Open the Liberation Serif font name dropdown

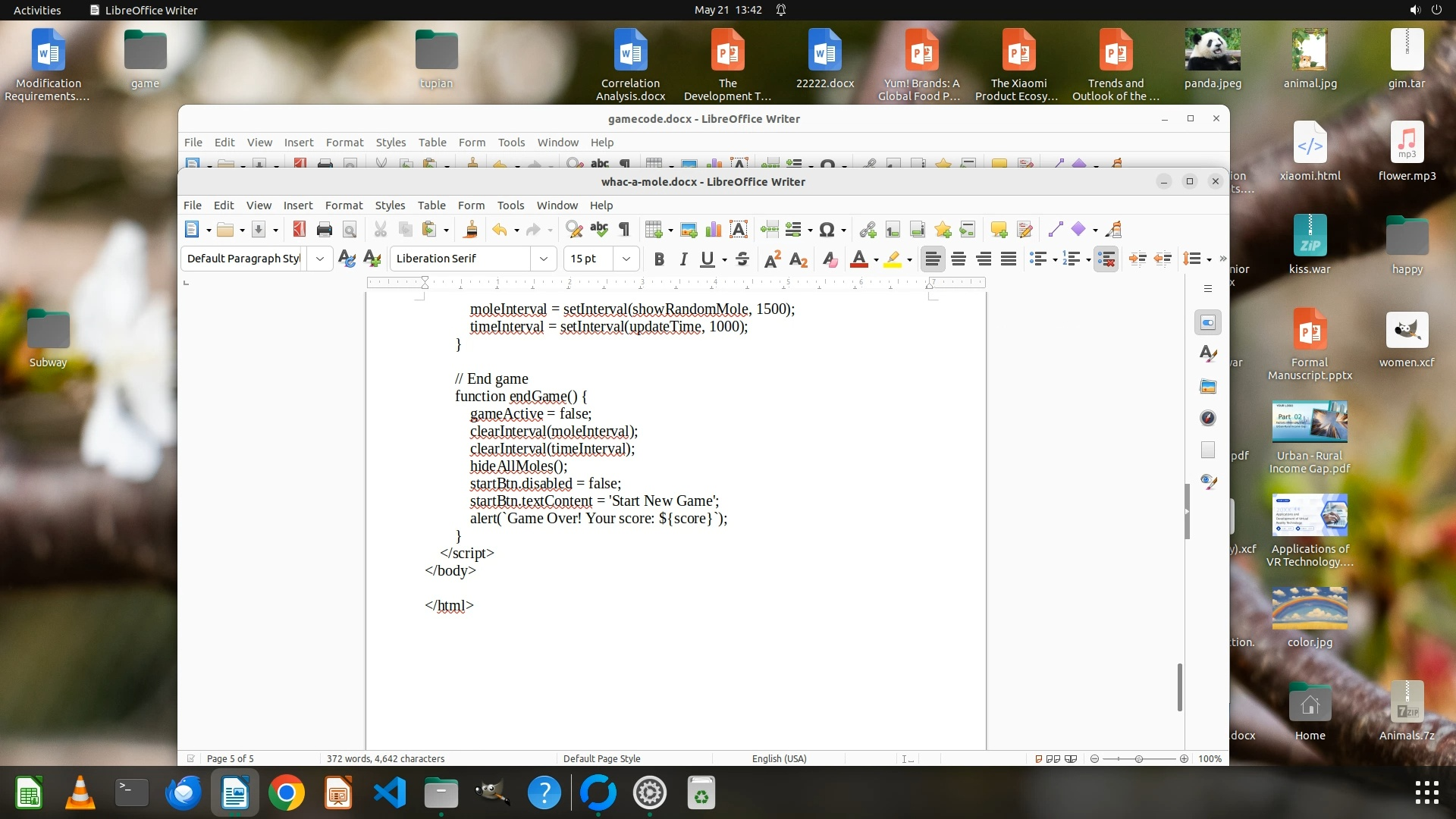543,259
